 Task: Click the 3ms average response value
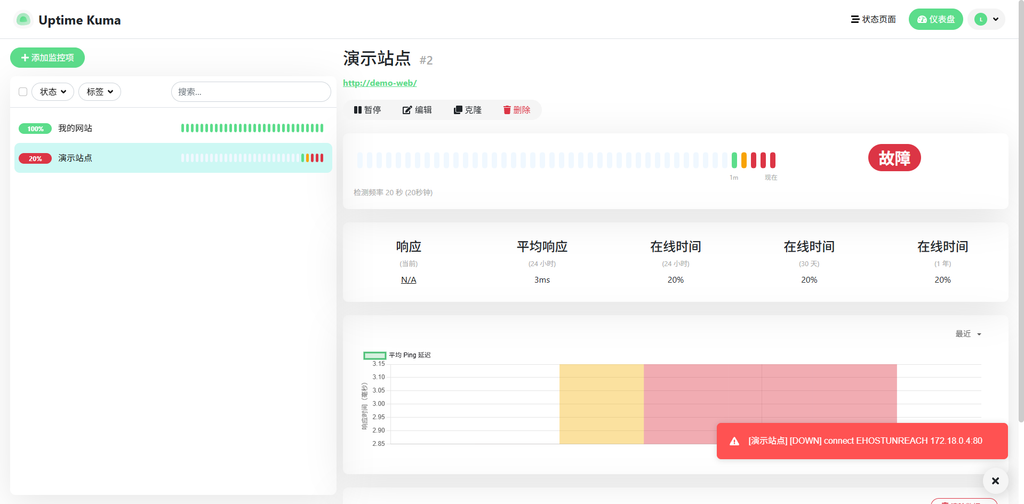[x=542, y=280]
